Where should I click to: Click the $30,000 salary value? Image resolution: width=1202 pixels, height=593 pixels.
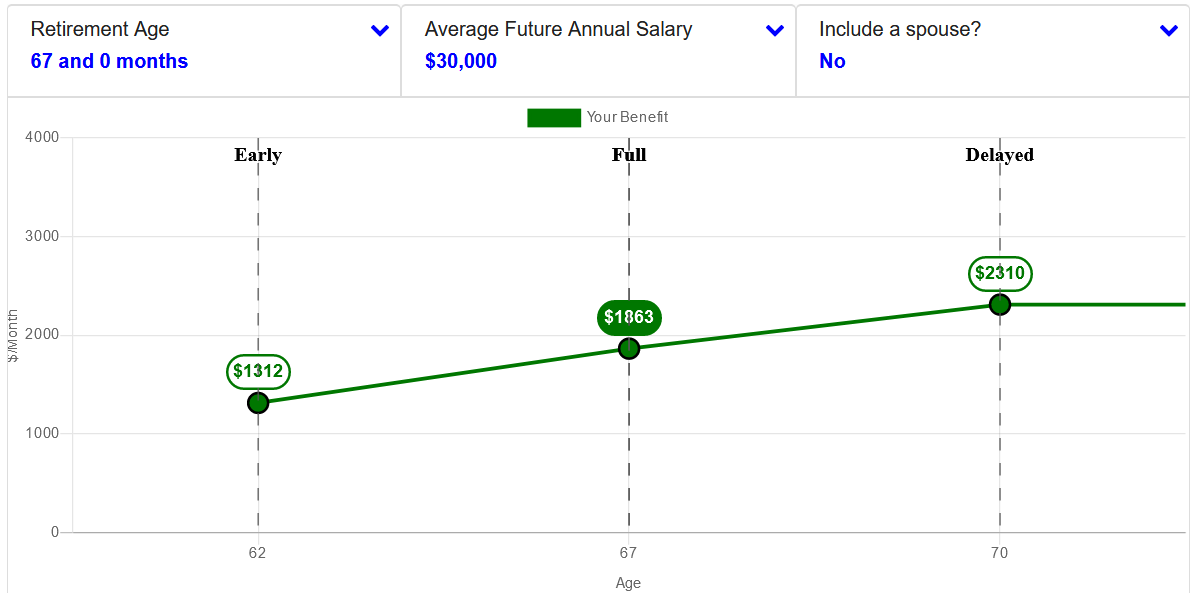pyautogui.click(x=458, y=61)
